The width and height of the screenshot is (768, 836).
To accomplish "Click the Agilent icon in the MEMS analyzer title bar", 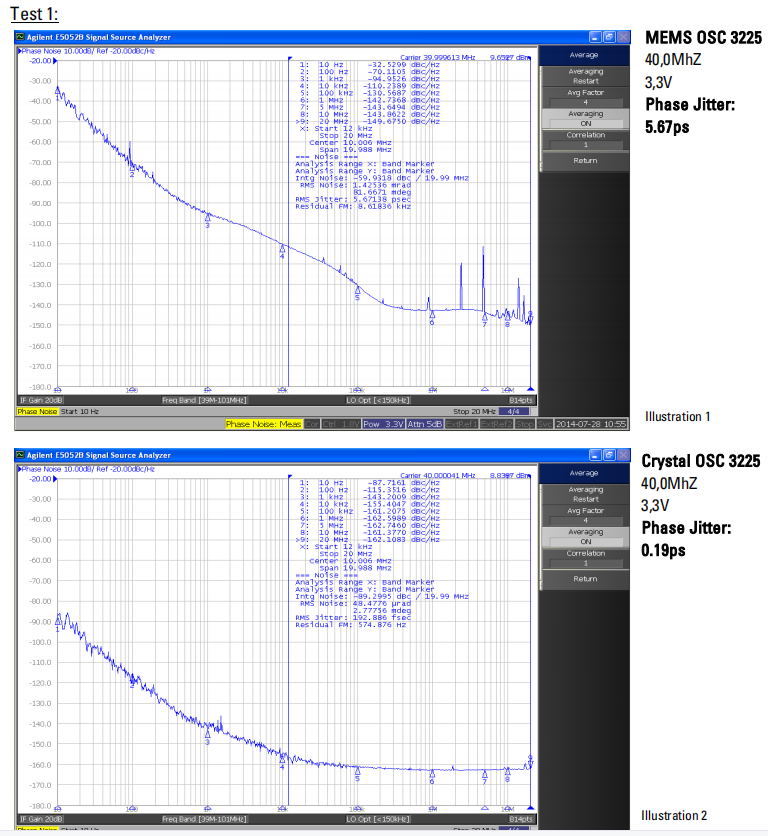I will [21, 36].
